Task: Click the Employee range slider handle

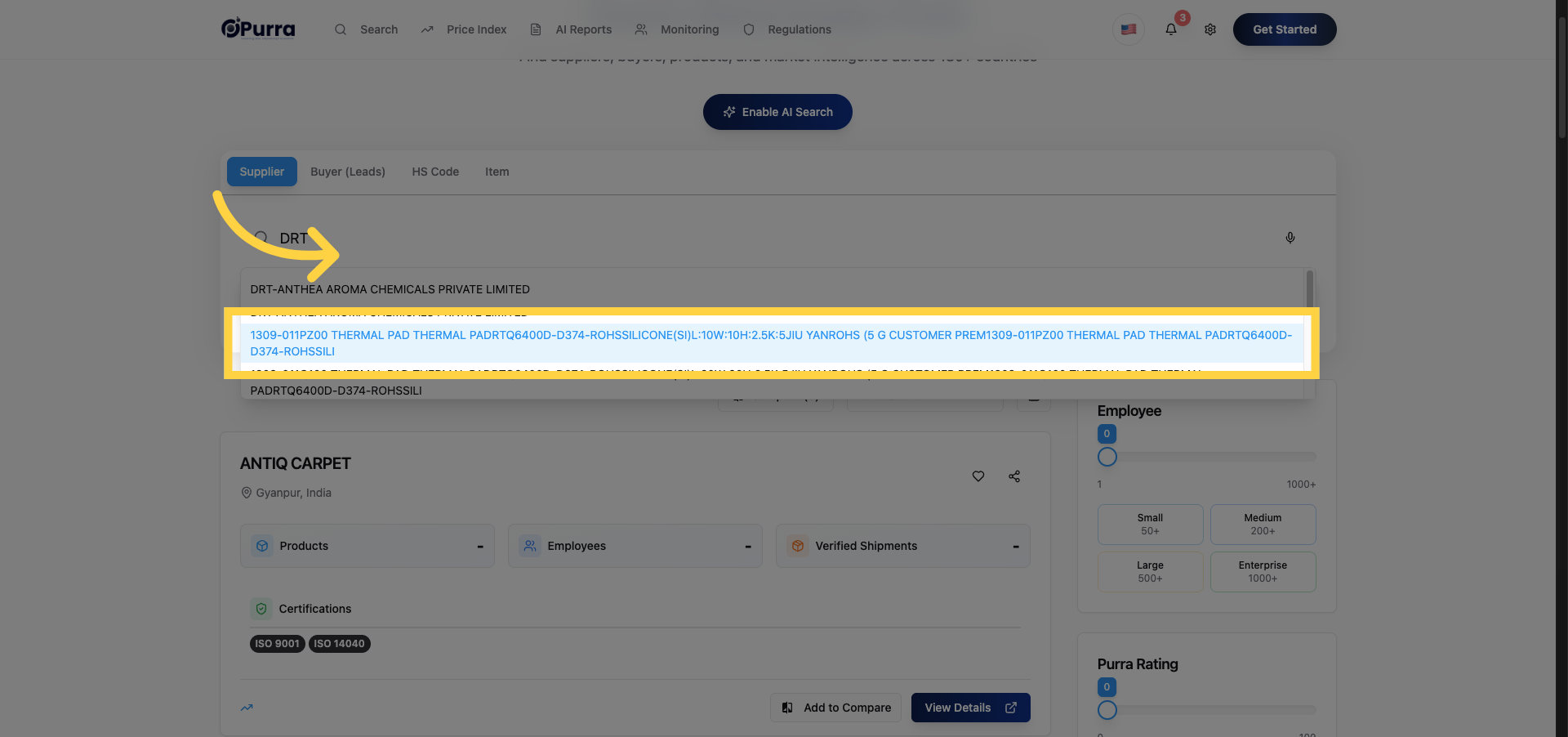Action: click(x=1107, y=457)
